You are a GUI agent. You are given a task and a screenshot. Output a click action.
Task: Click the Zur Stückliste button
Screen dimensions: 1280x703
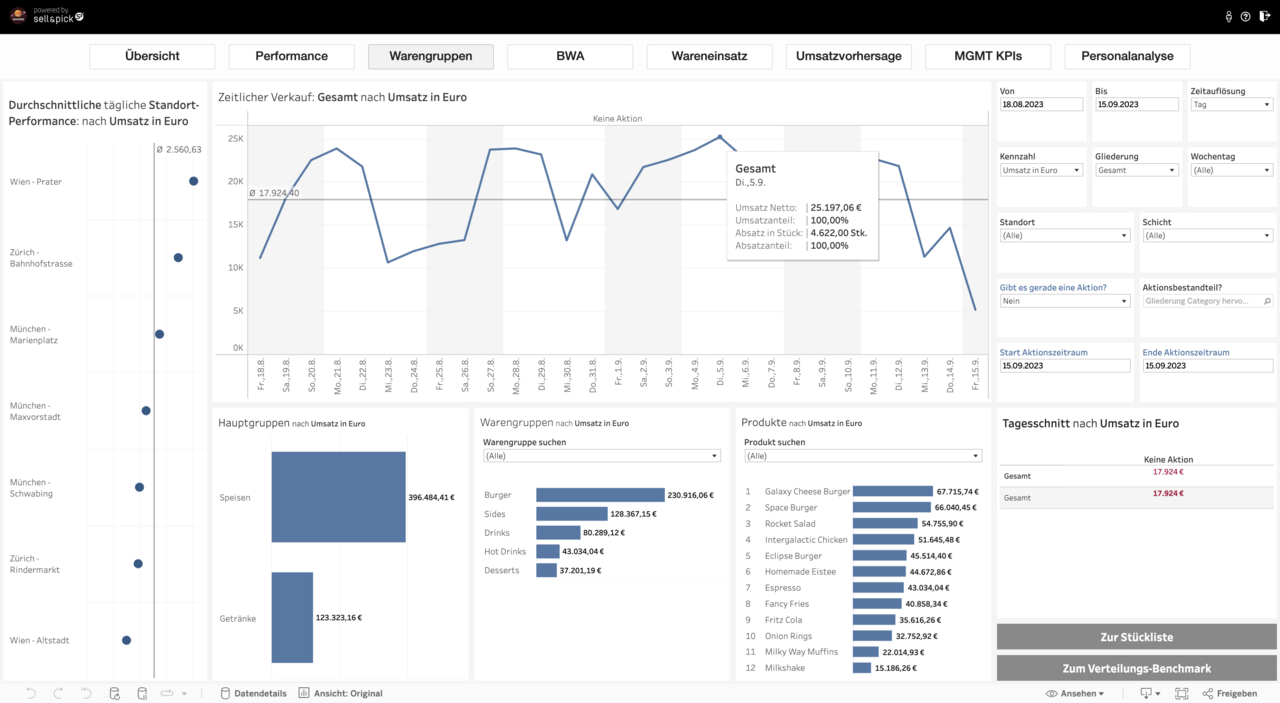click(1136, 637)
